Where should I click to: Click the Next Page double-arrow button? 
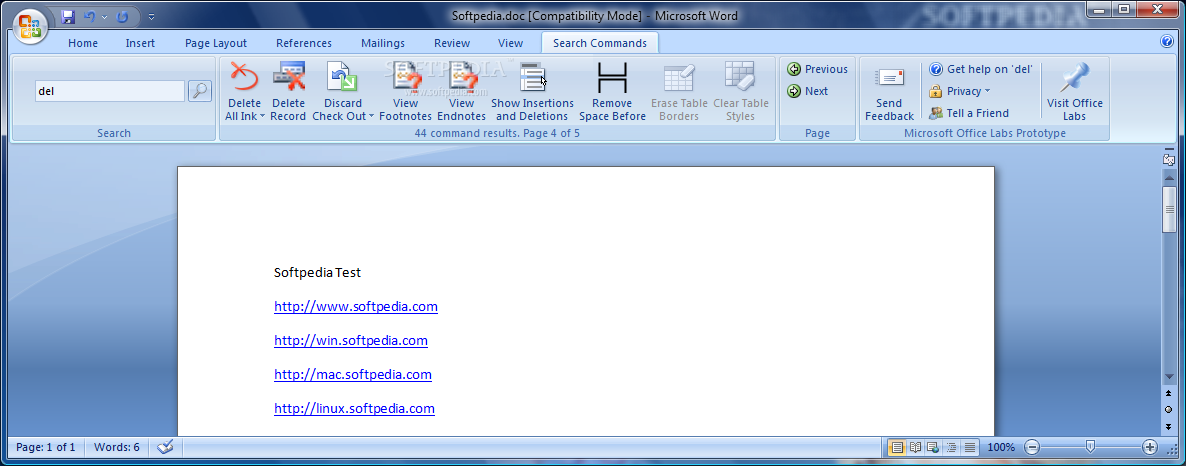click(1169, 425)
